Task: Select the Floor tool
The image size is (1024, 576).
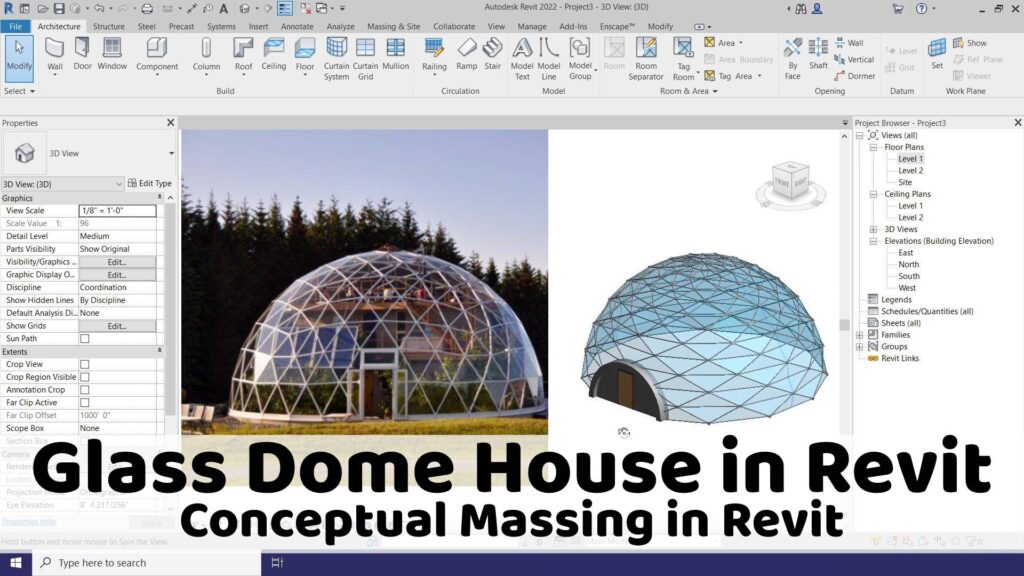Action: pyautogui.click(x=305, y=55)
